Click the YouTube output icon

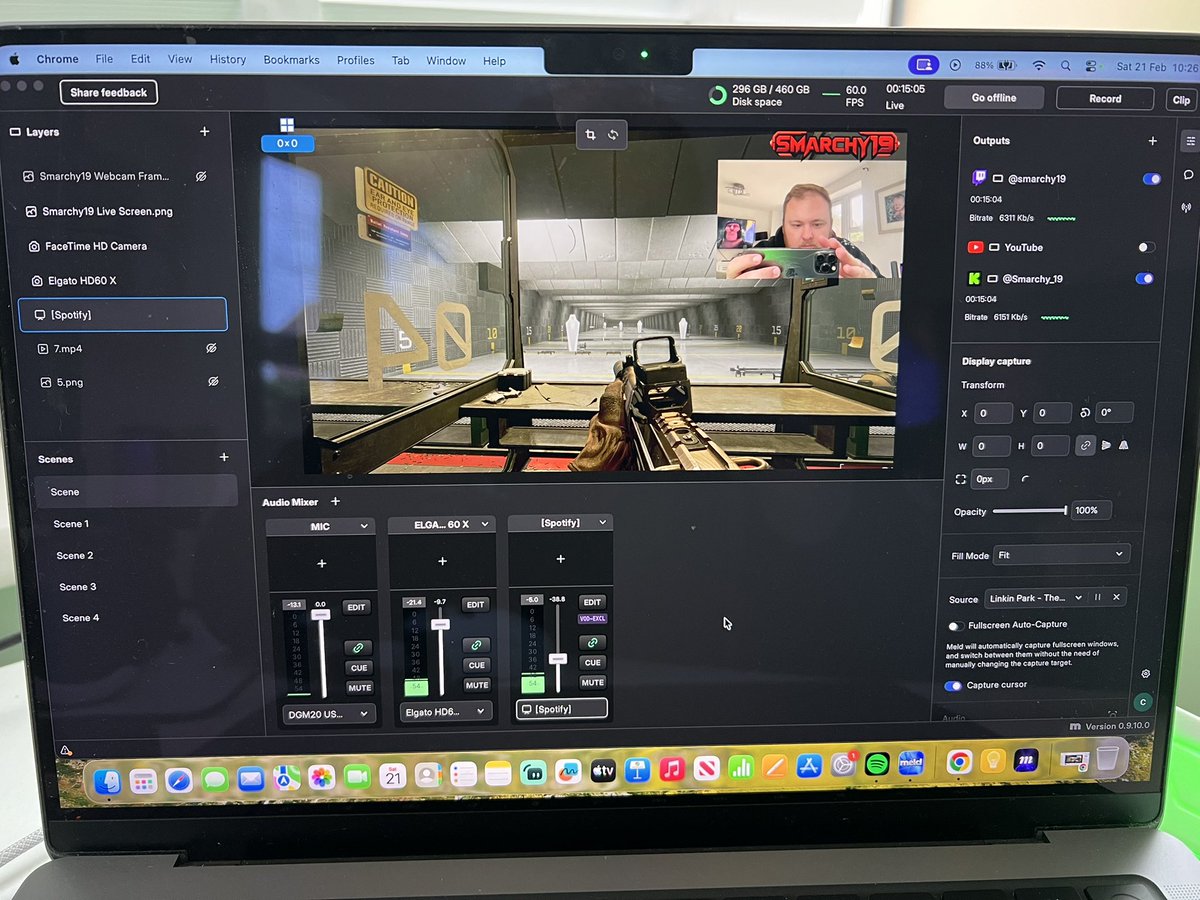coord(976,247)
